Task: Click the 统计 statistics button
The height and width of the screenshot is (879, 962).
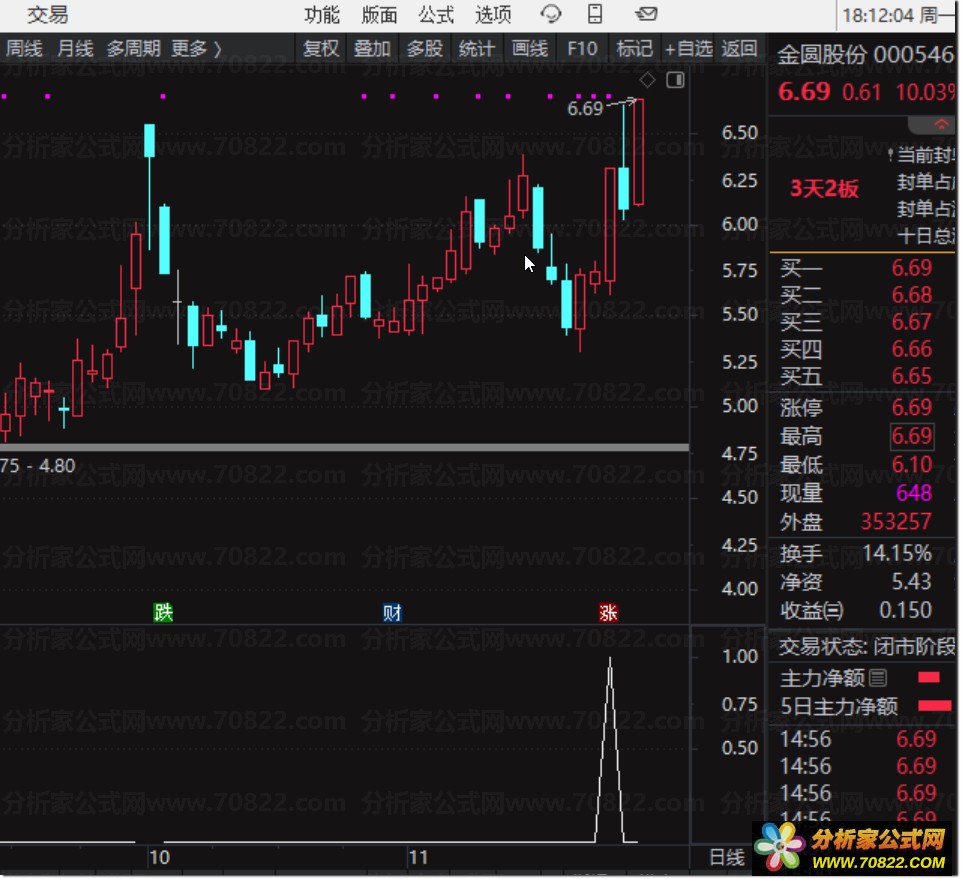Action: point(476,48)
